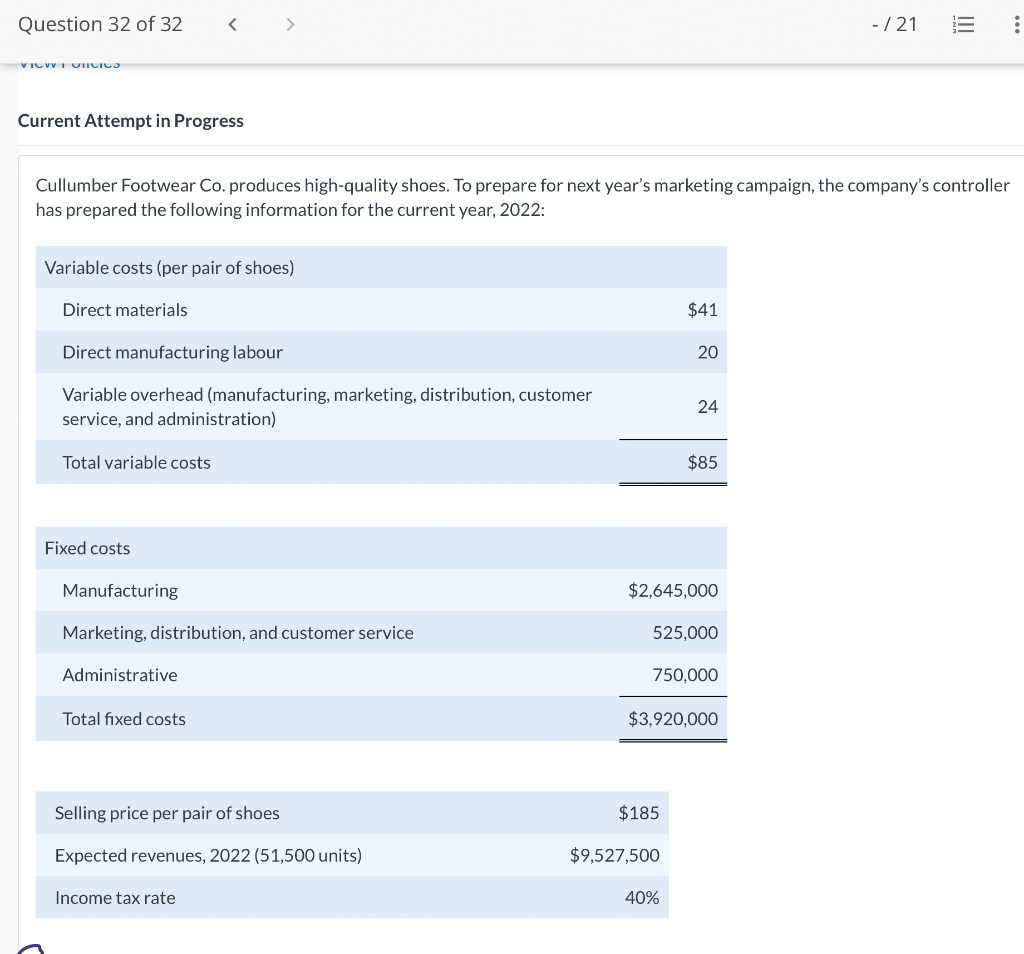Open the View Policies link

[x=69, y=61]
